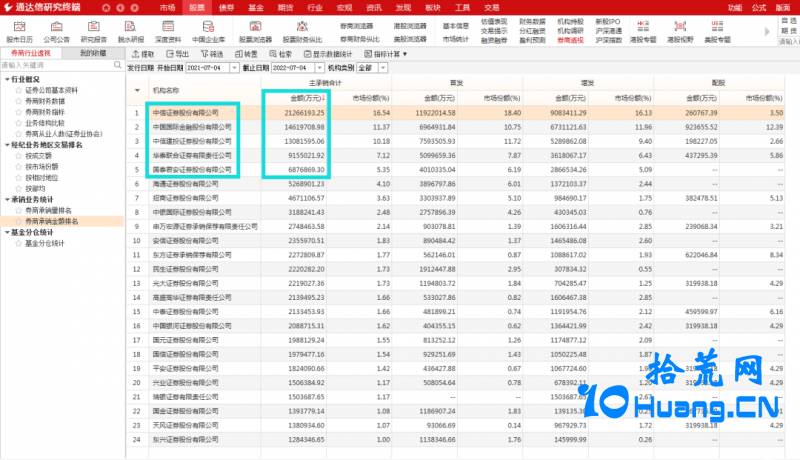Open the 港股视野 icon
Screen dimensions: 800x460
(x=680, y=32)
